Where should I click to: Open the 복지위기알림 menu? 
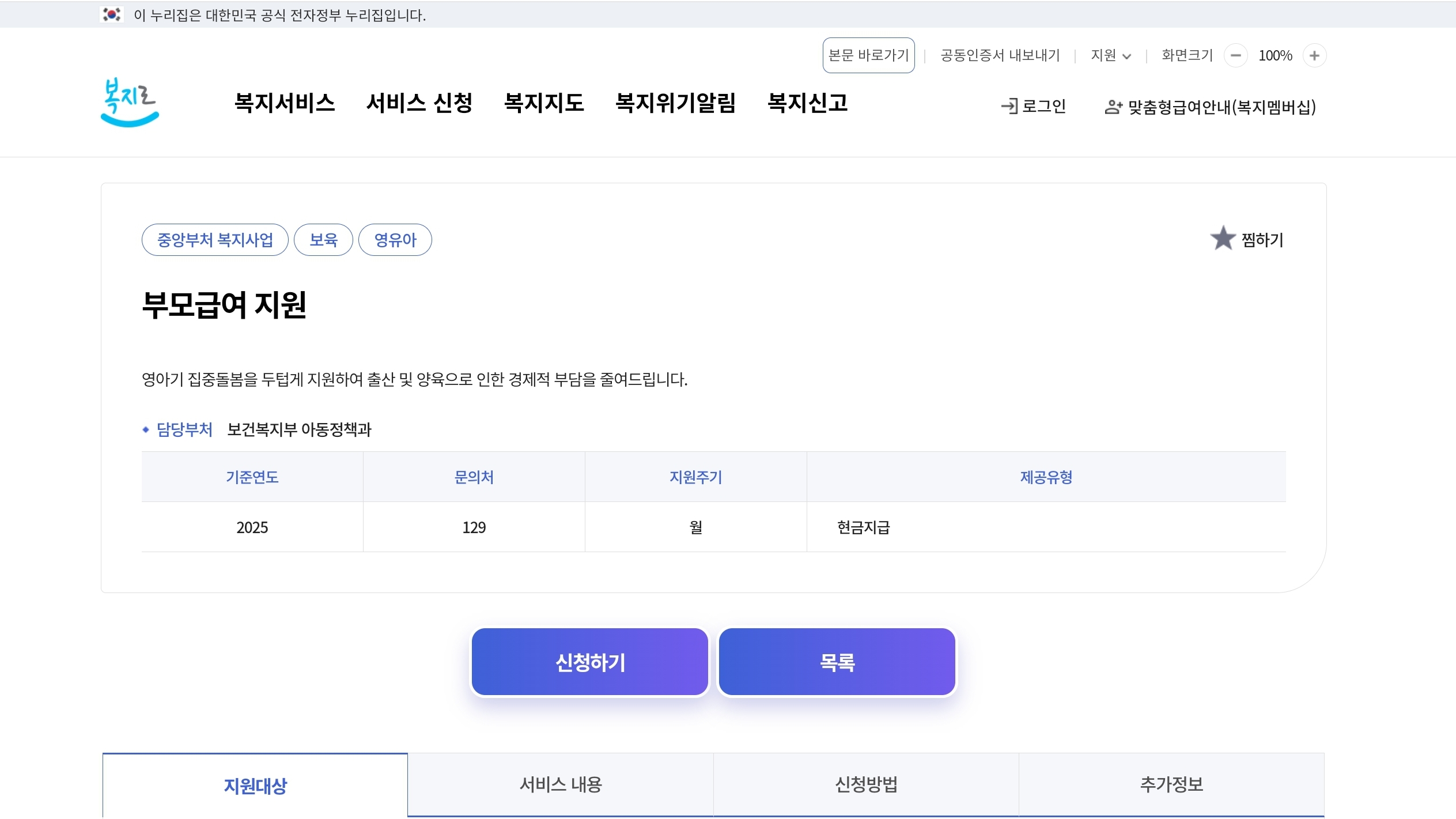pos(675,103)
